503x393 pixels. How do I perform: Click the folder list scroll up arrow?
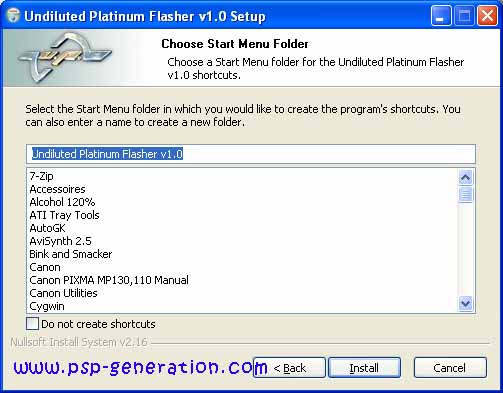(465, 177)
